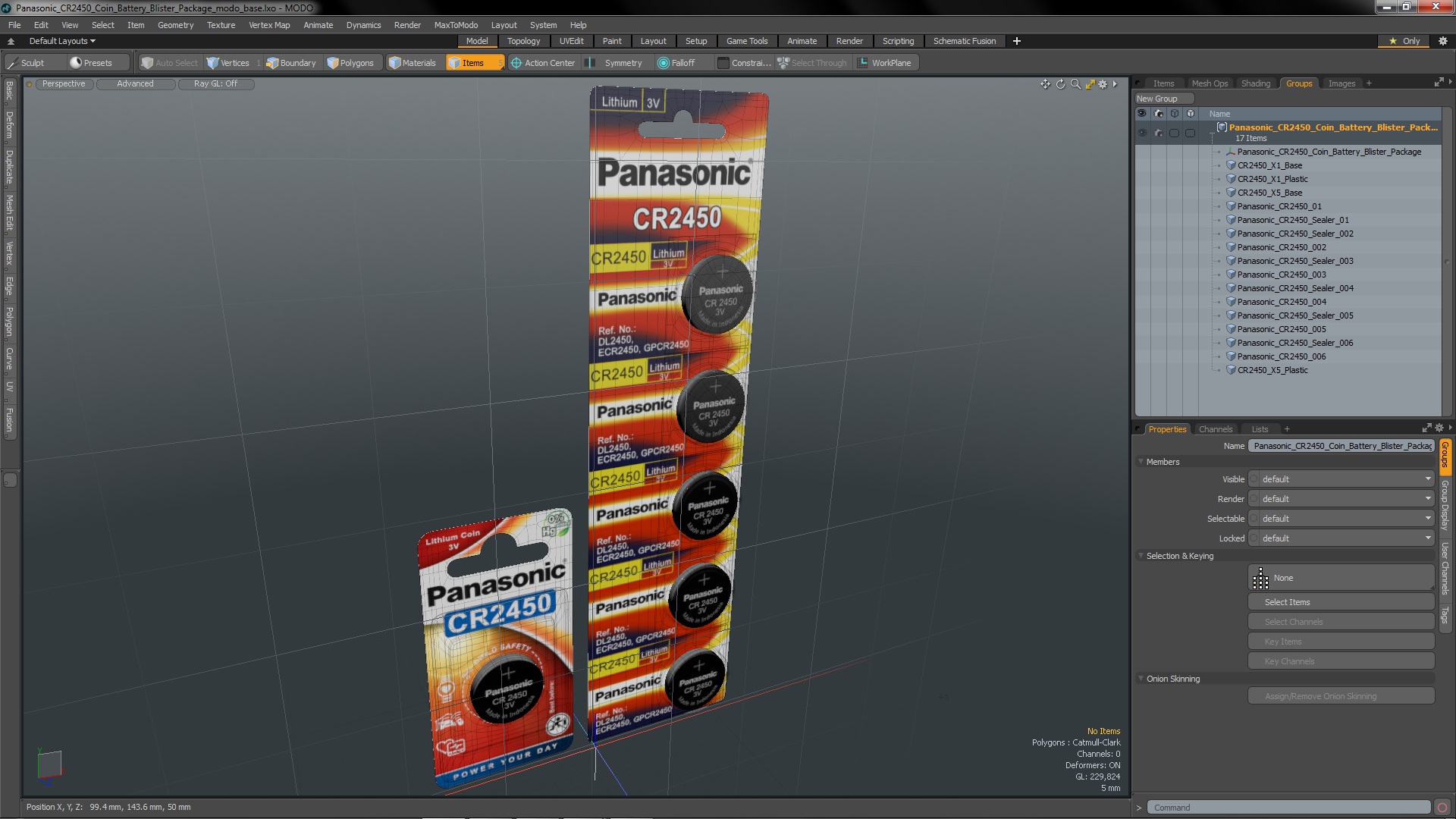
Task: Click the viewport axis gizmo cube
Action: tap(49, 764)
